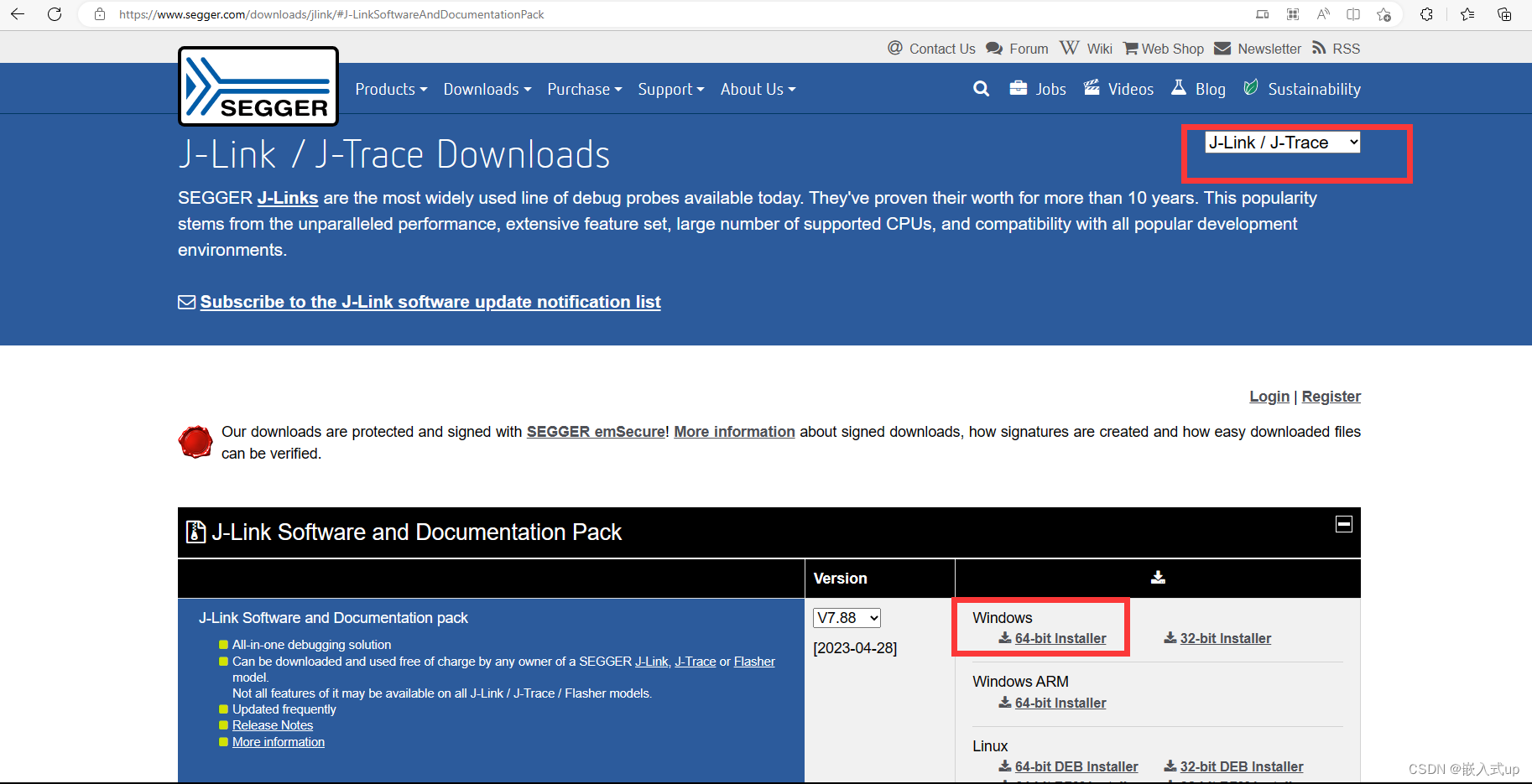1532x784 pixels.
Task: Add this page to favorites star icon
Action: [1383, 14]
